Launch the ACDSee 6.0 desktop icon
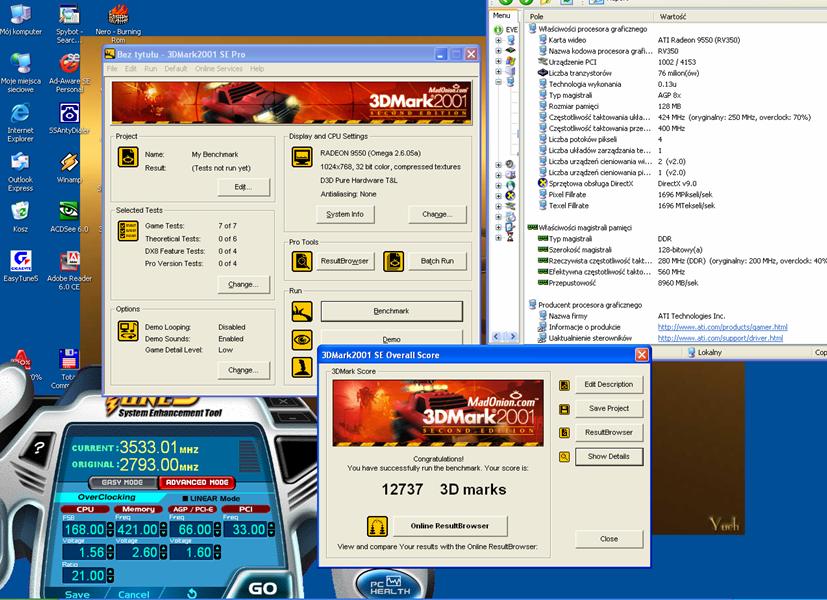The height and width of the screenshot is (600, 827). (69, 216)
